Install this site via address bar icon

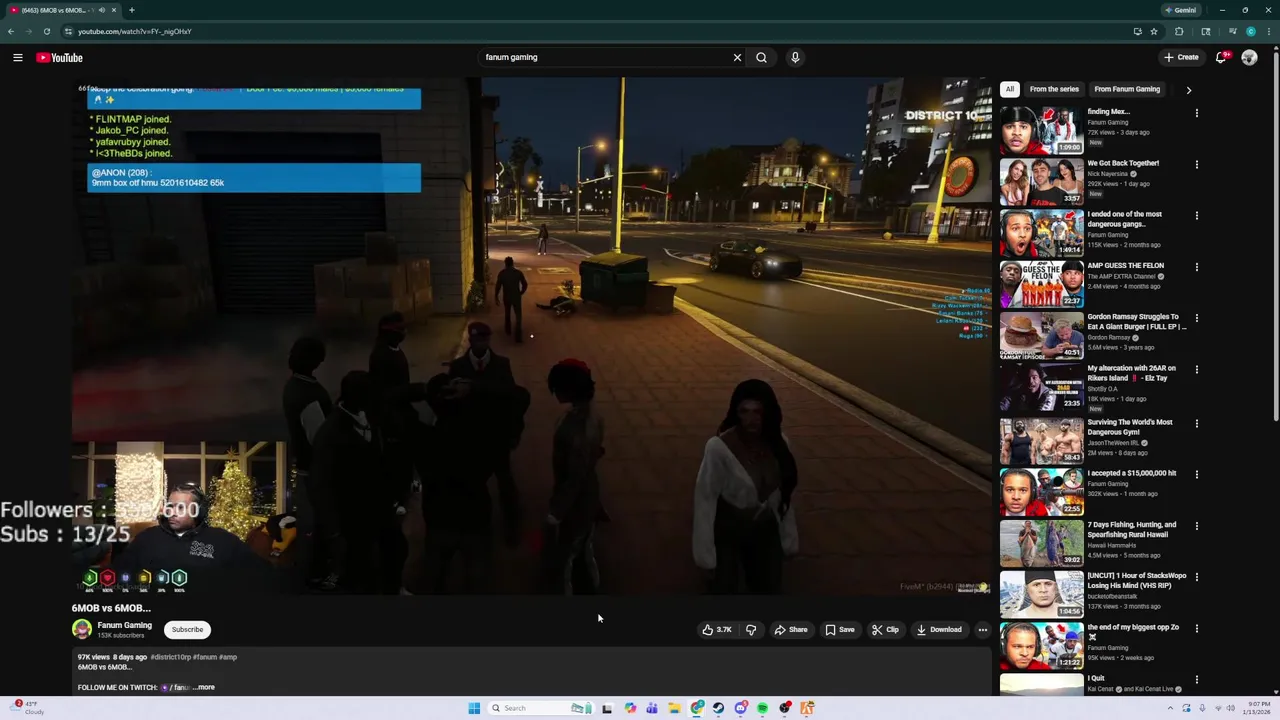pyautogui.click(x=1137, y=31)
